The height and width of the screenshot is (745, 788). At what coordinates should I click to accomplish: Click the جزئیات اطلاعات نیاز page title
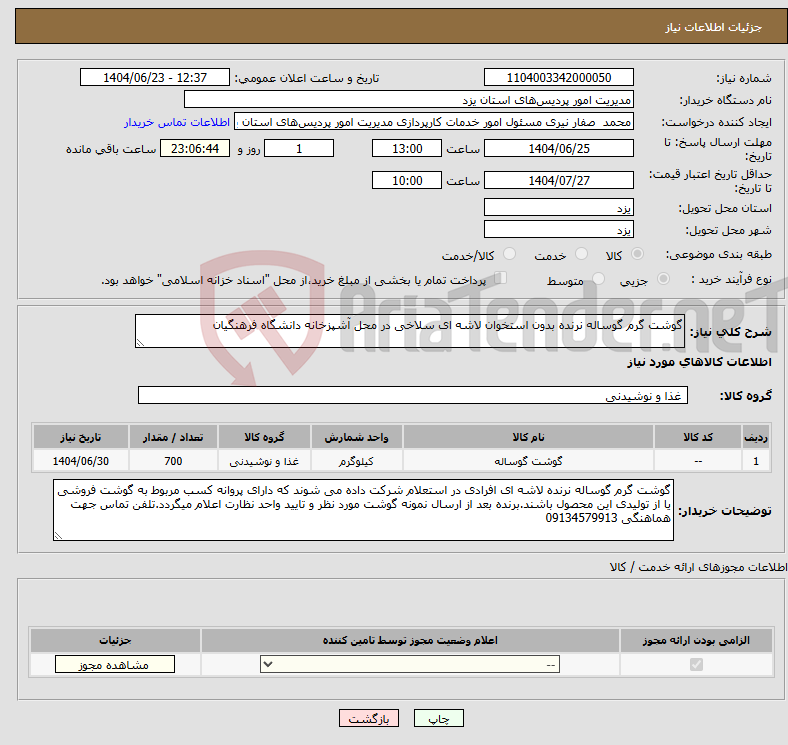[x=714, y=27]
